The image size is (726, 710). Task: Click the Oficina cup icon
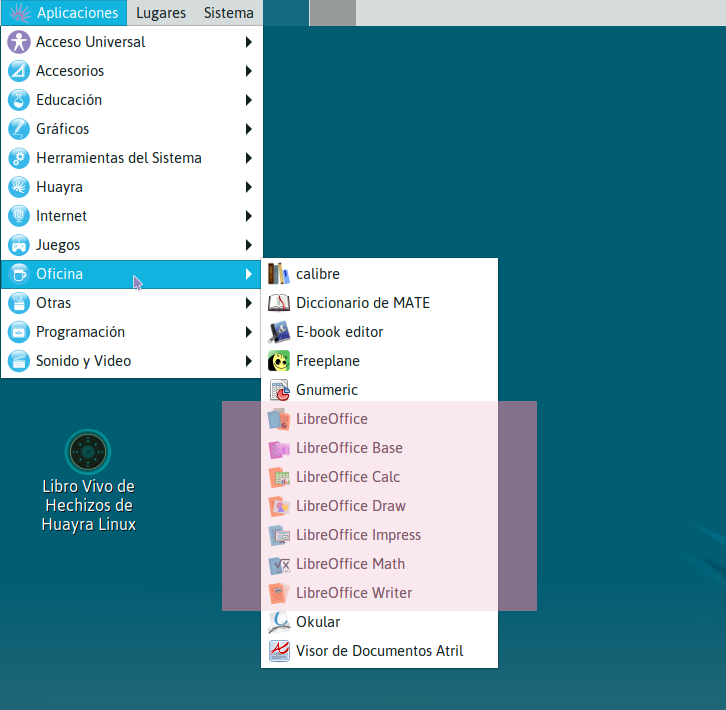(x=19, y=274)
